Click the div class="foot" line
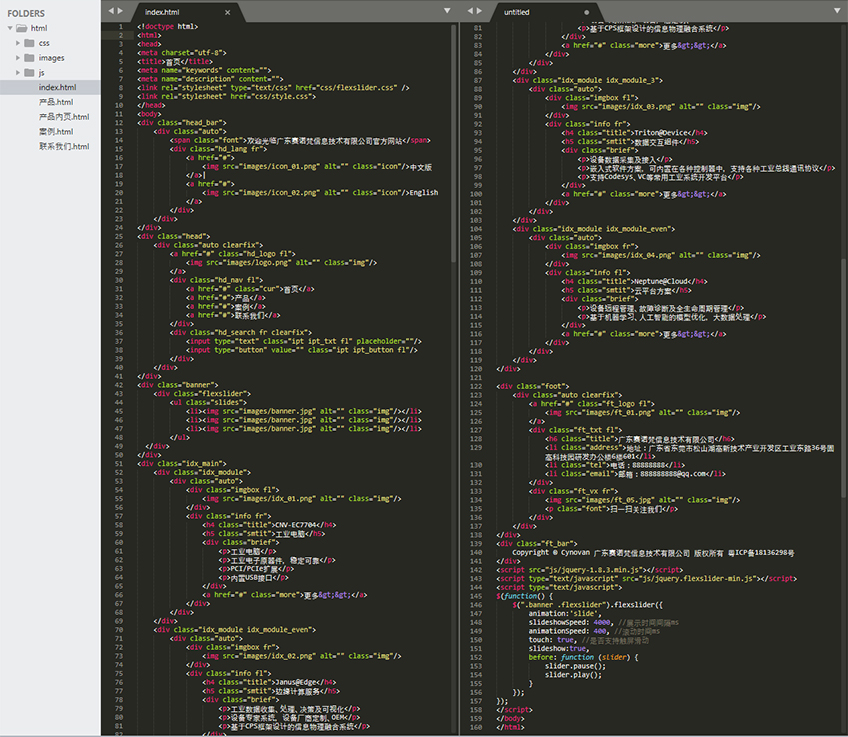This screenshot has height=737, width=848. [x=533, y=386]
